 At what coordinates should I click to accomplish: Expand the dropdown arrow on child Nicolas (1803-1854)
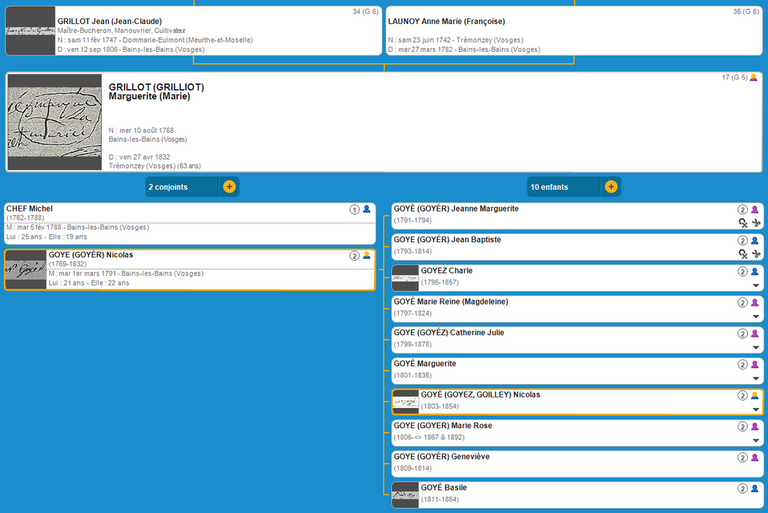755,409
